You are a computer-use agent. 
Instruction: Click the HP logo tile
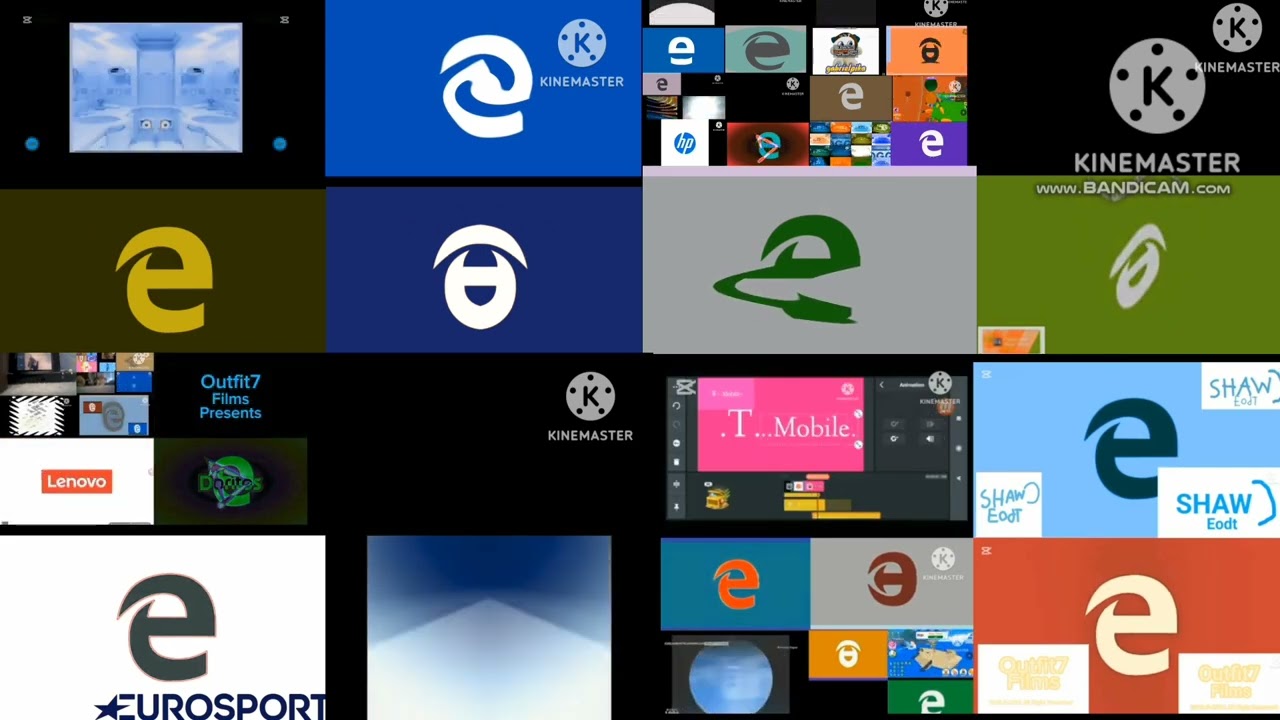tap(685, 143)
